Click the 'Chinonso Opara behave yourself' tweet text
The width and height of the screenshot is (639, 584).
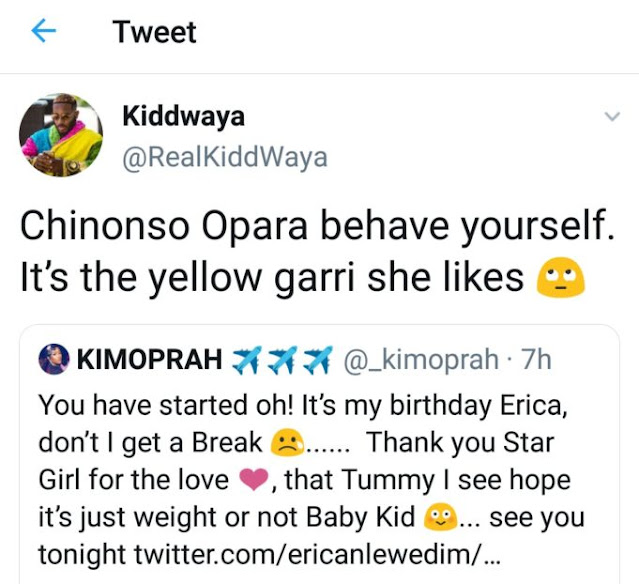pyautogui.click(x=317, y=225)
